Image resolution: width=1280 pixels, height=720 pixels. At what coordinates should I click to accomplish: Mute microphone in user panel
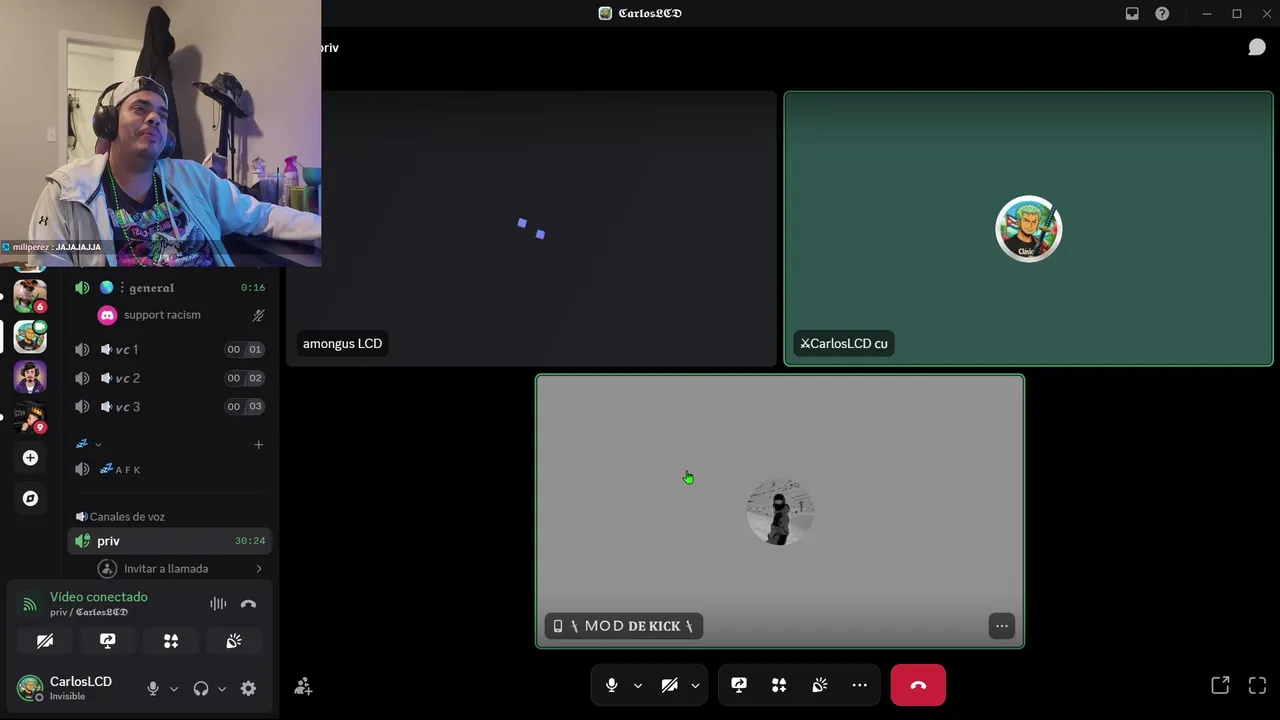coord(153,688)
